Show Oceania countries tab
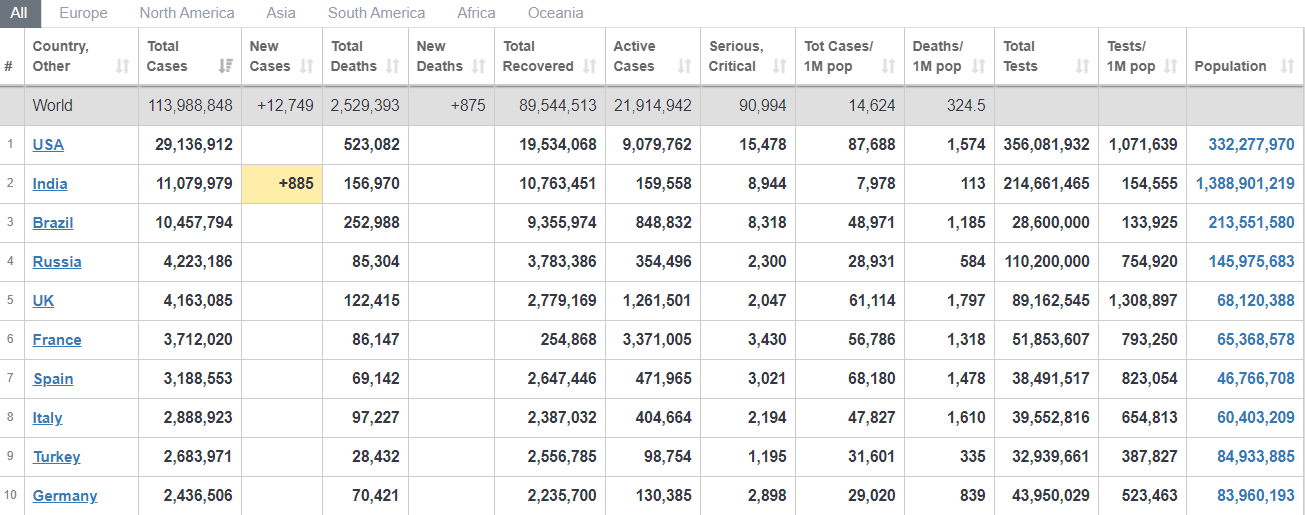The width and height of the screenshot is (1305, 515). click(555, 13)
